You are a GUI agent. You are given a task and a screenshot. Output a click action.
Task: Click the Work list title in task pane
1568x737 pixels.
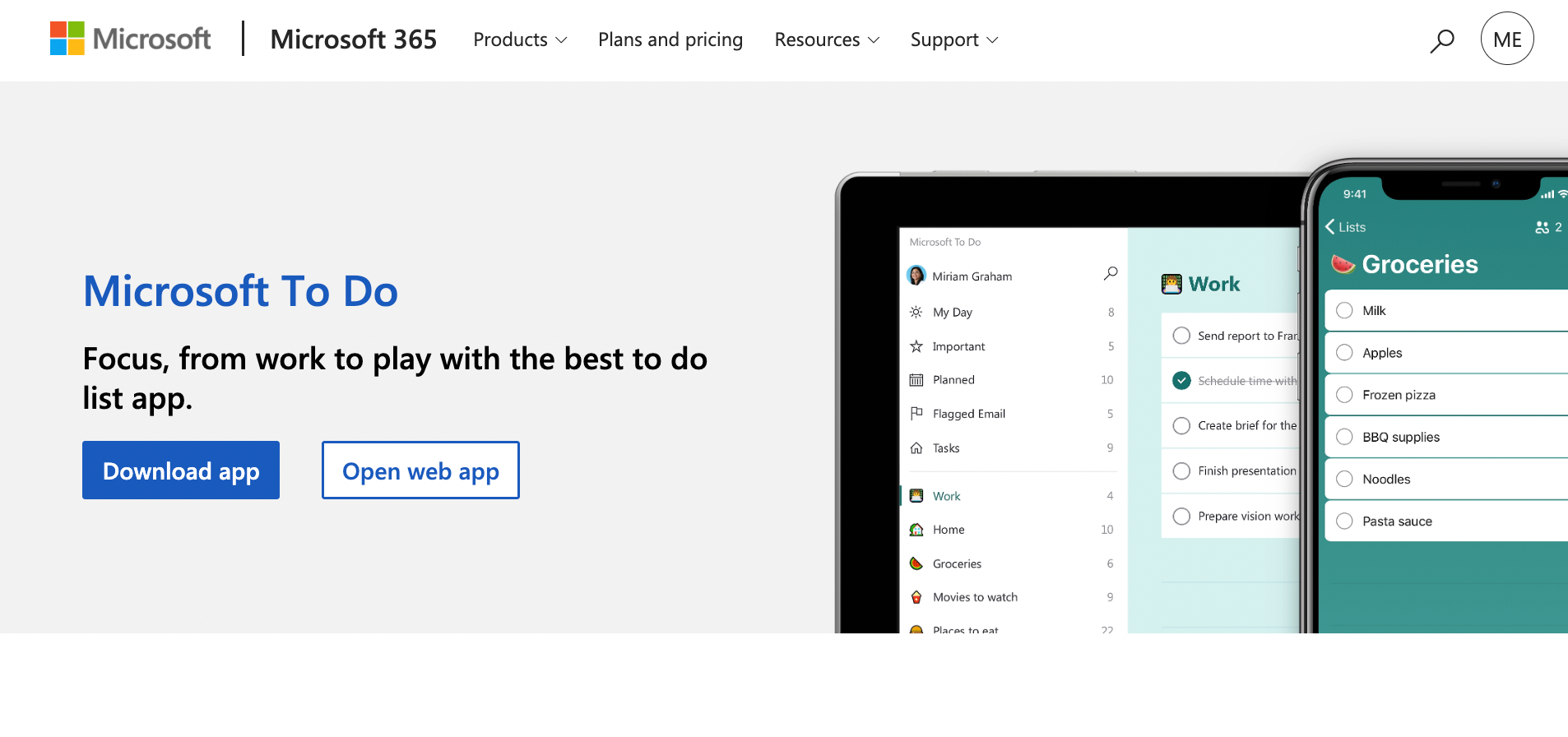pos(1214,284)
